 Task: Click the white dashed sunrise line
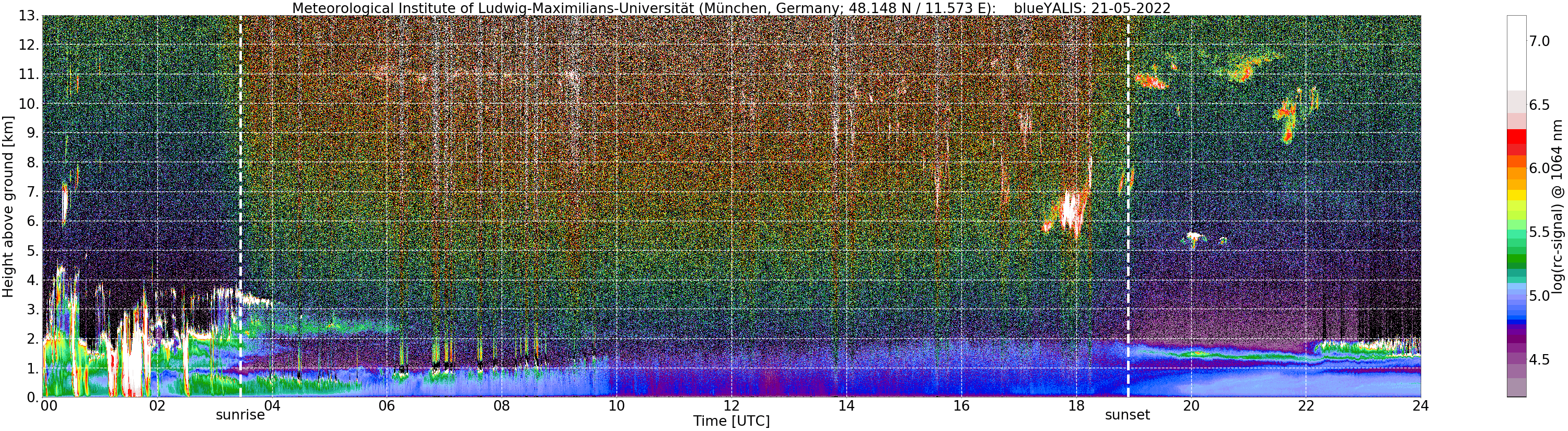(240, 206)
